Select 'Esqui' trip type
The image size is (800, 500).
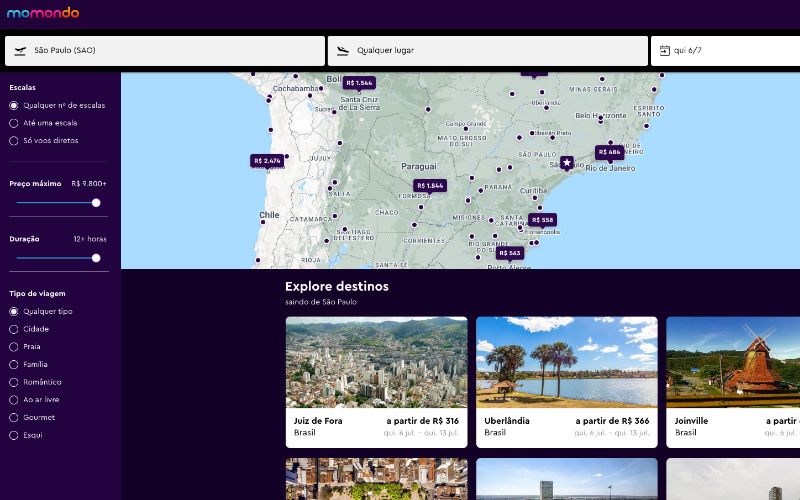click(26, 435)
